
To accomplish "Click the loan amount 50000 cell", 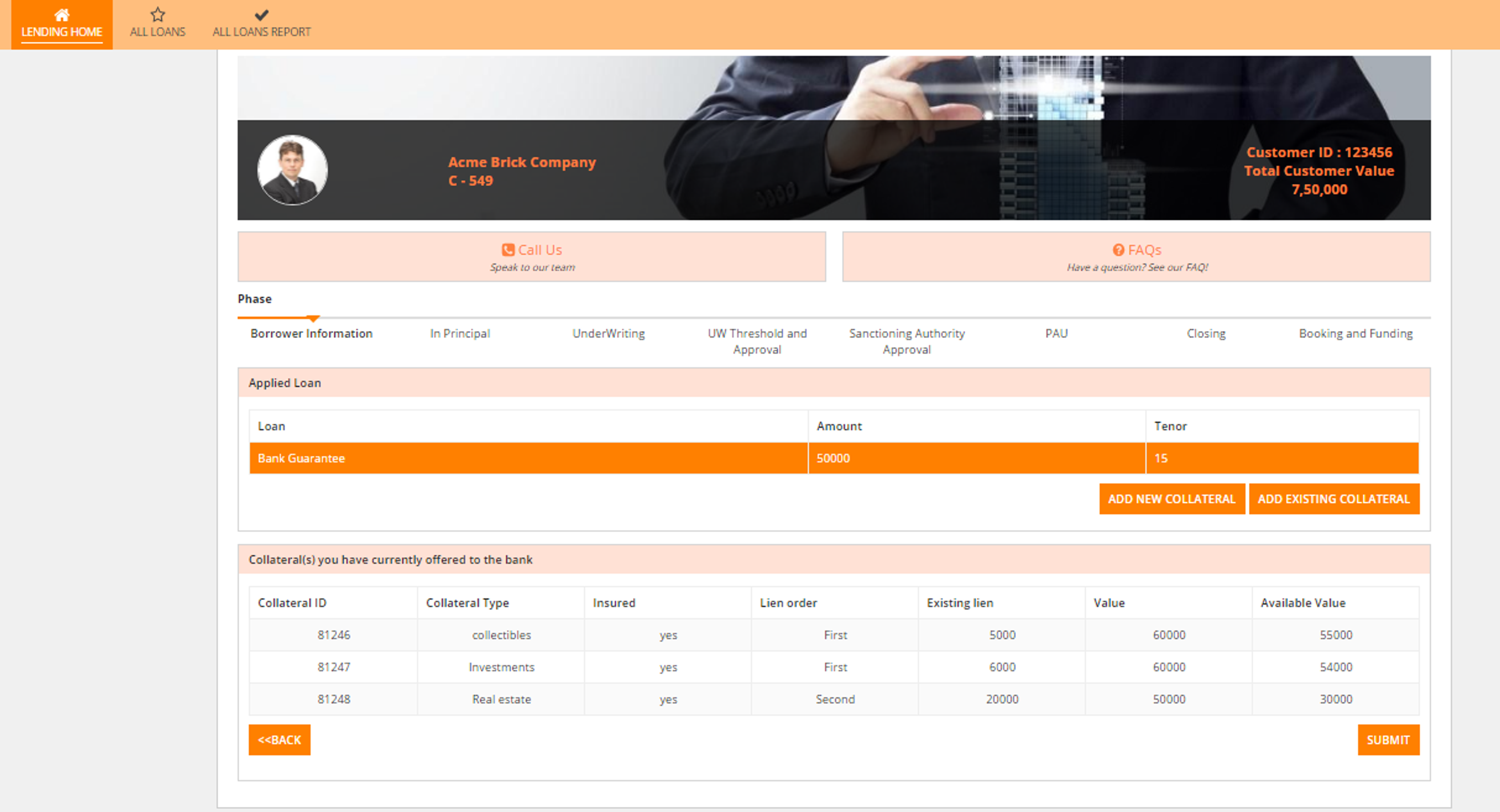I will click(x=977, y=458).
